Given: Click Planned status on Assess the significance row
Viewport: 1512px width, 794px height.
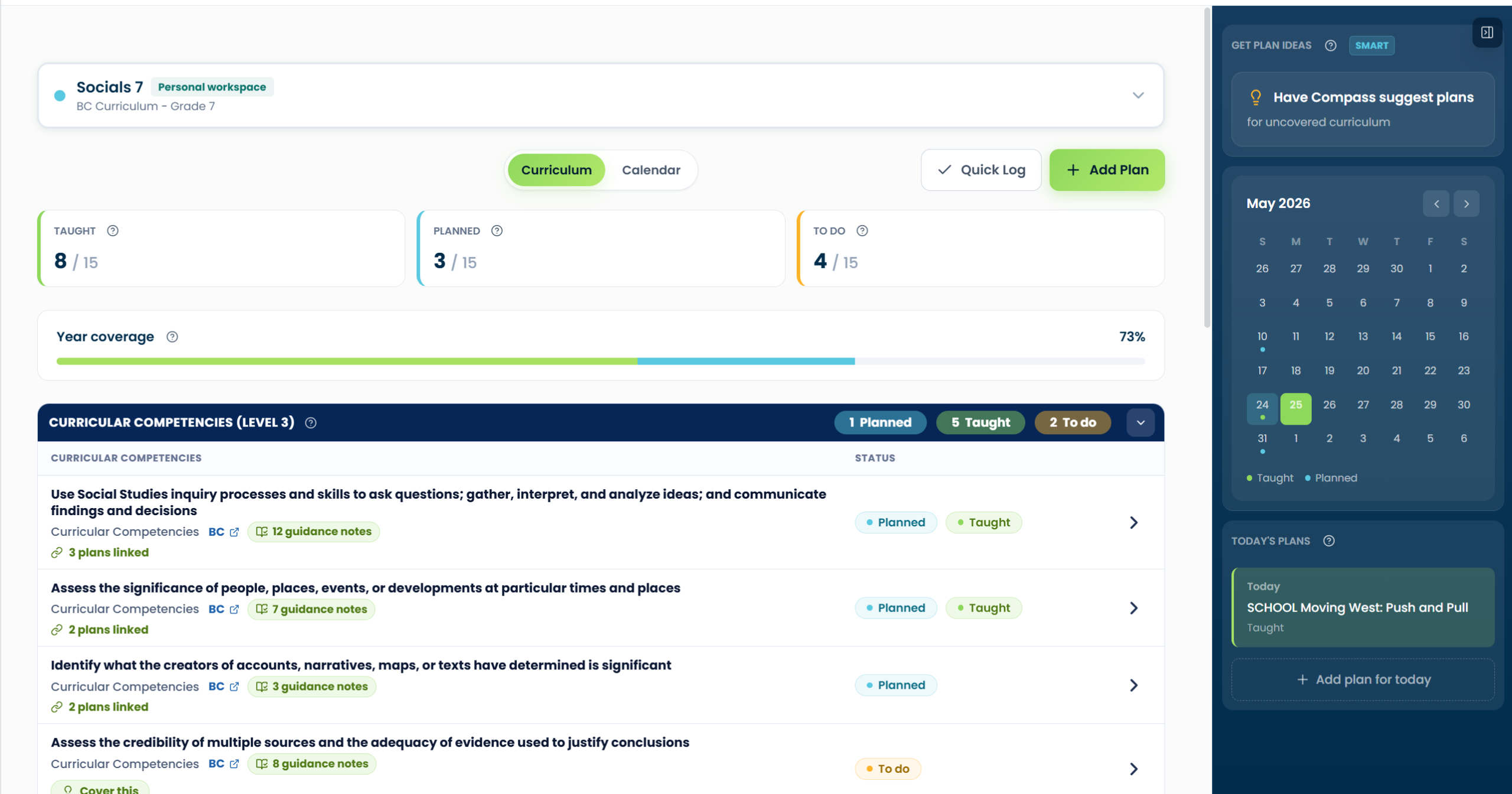Looking at the screenshot, I should click(895, 608).
